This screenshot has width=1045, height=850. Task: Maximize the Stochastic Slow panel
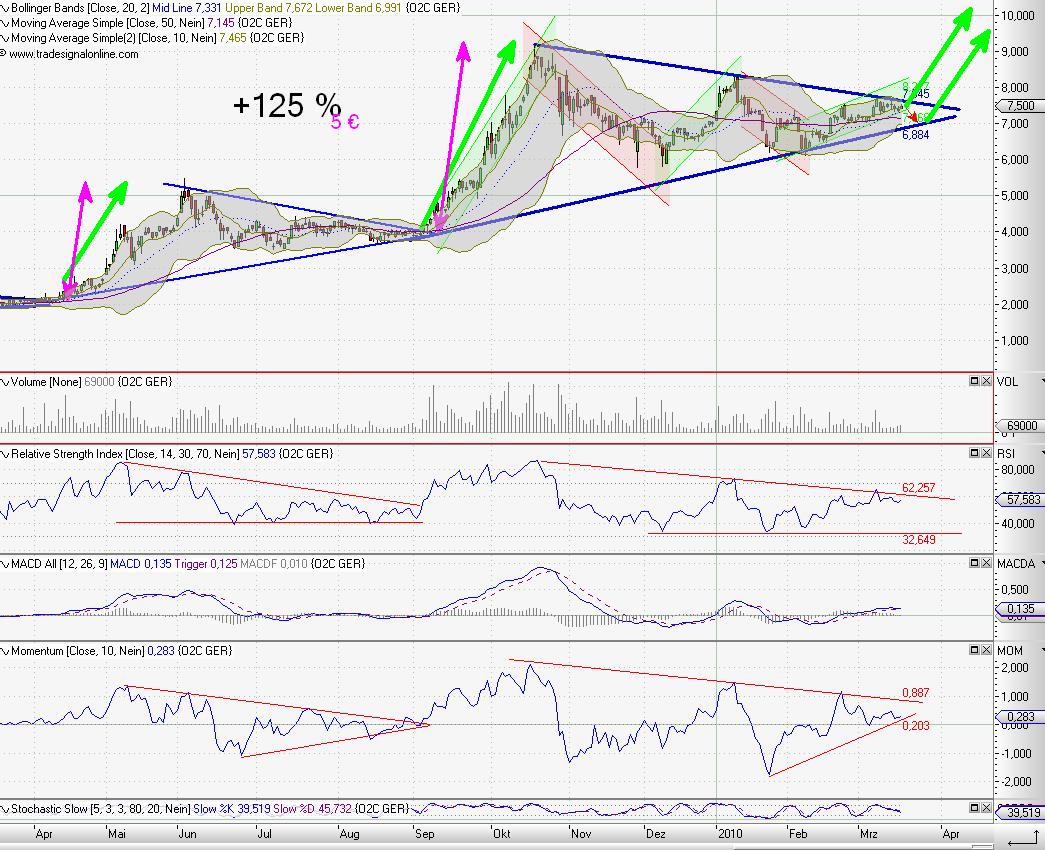tap(973, 807)
